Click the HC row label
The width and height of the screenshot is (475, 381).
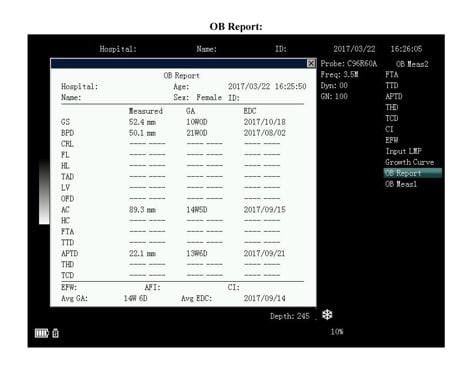click(x=65, y=221)
